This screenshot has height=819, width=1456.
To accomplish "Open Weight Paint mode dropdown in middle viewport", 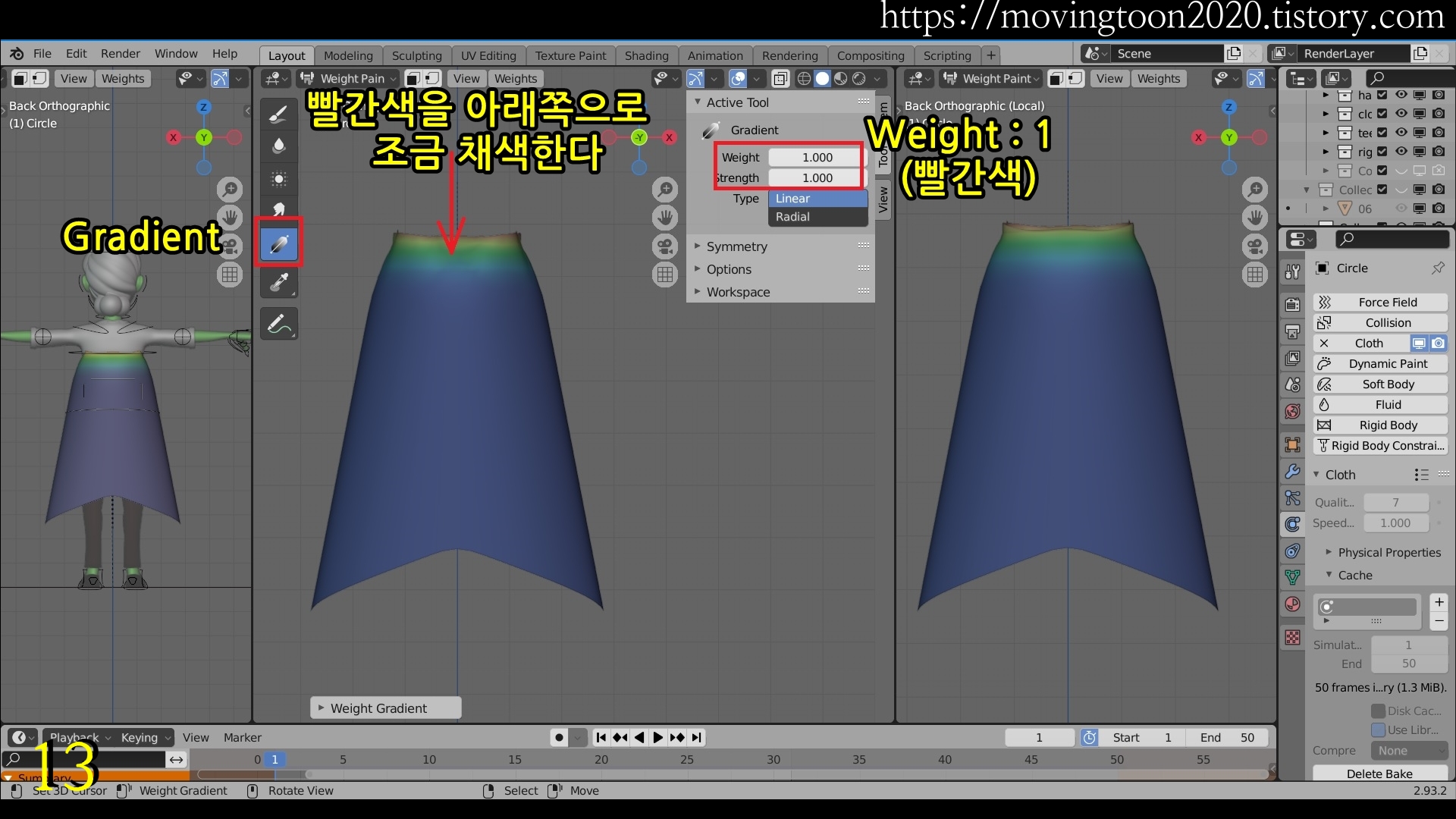I will 347,79.
